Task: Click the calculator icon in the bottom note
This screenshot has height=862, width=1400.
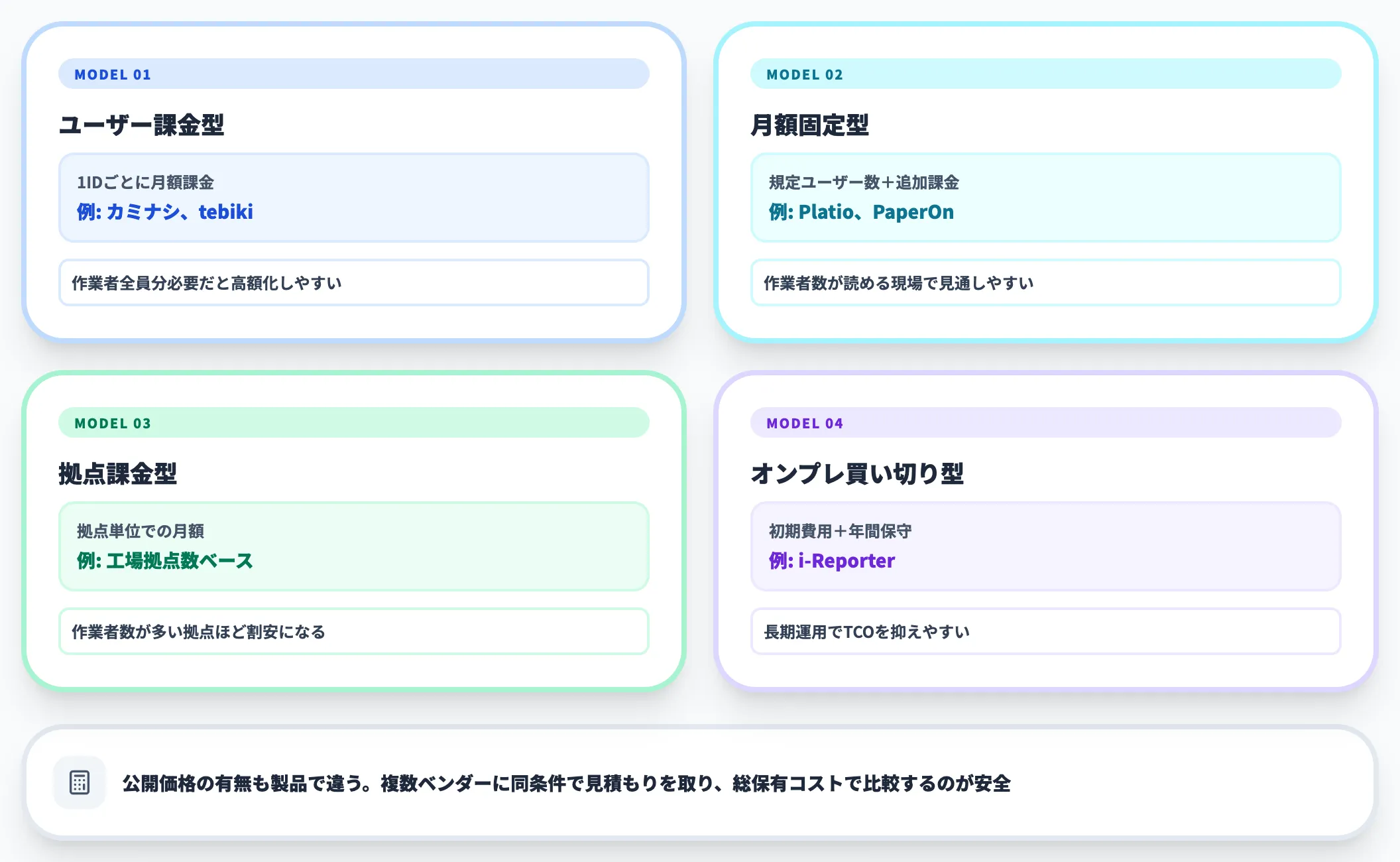Action: click(x=80, y=783)
